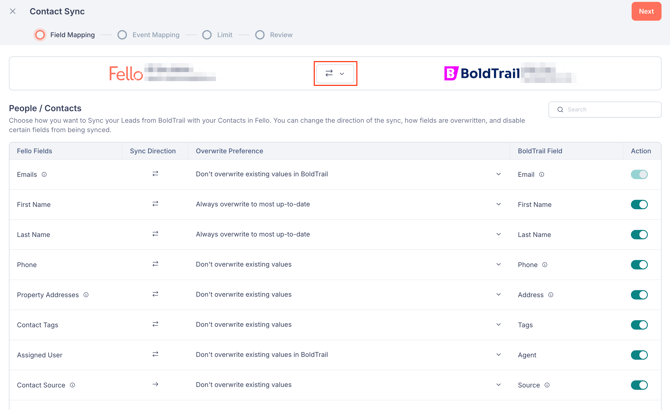The height and width of the screenshot is (410, 670).
Task: Click sync direction icon for Assigned User
Action: point(155,354)
